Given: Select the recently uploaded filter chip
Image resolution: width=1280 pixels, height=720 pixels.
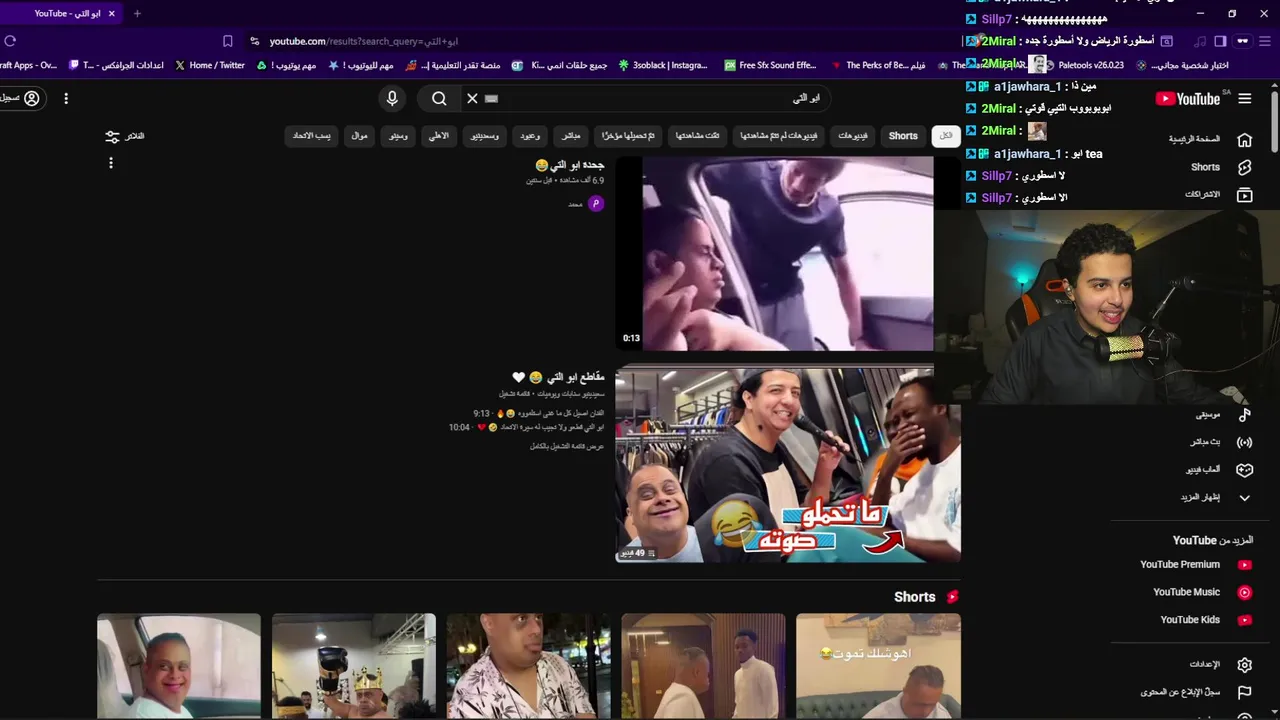Looking at the screenshot, I should 628,136.
